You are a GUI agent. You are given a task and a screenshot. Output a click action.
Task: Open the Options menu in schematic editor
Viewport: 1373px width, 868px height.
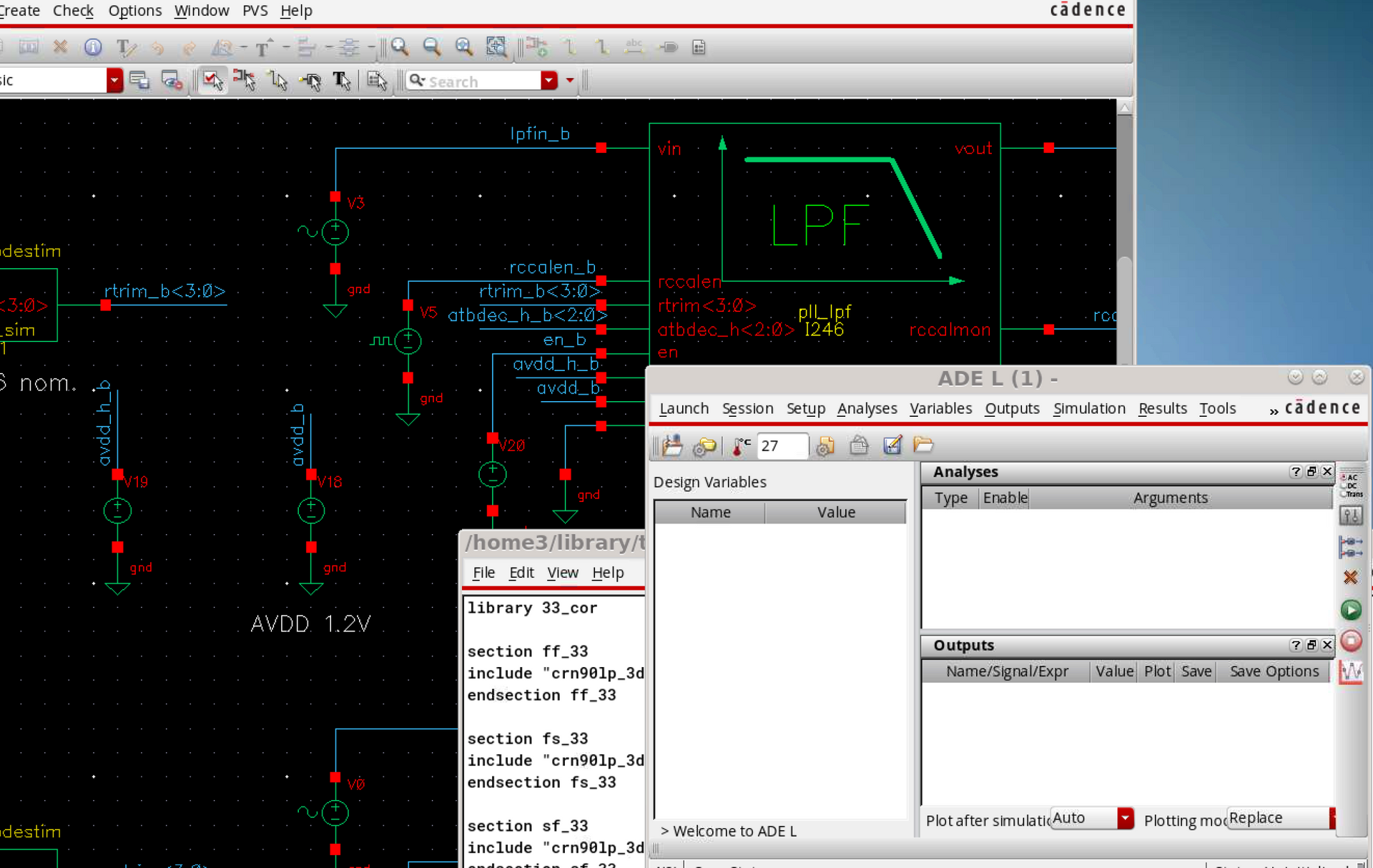click(134, 11)
